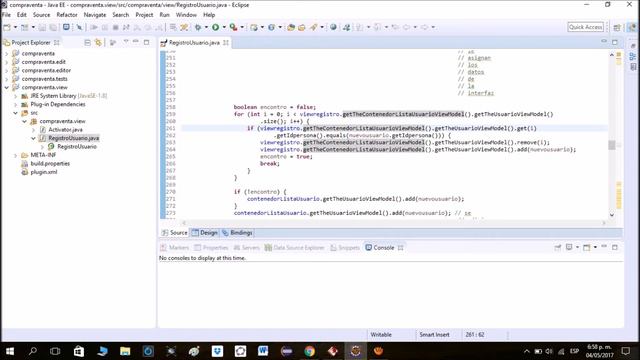Click the New file toolbar icon
This screenshot has height=360, width=640.
coord(7,27)
